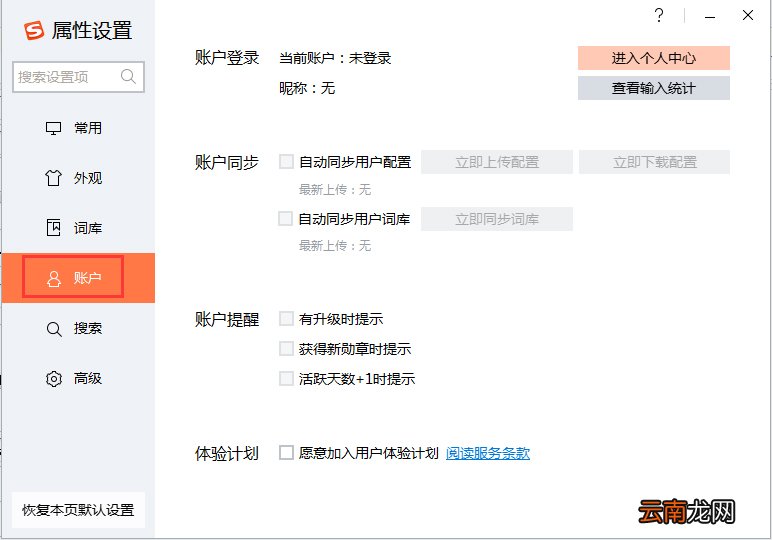
Task: Click the monitor icon beside 常用
Action: (x=53, y=128)
